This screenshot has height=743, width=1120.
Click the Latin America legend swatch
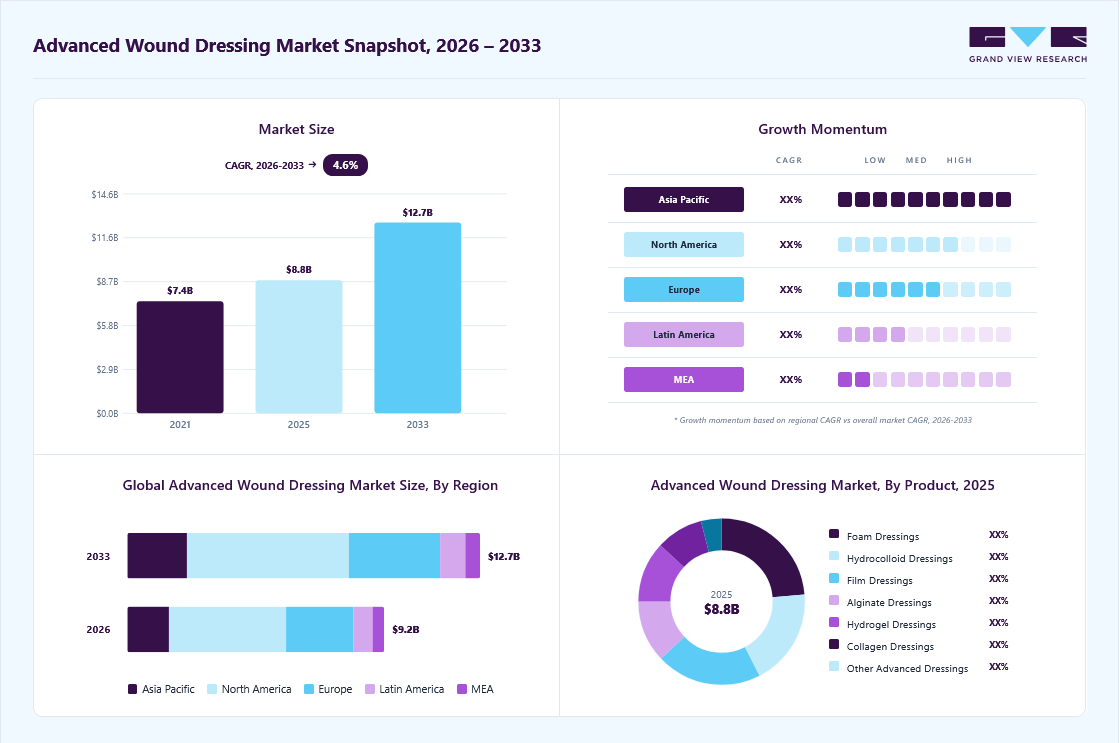tap(369, 689)
